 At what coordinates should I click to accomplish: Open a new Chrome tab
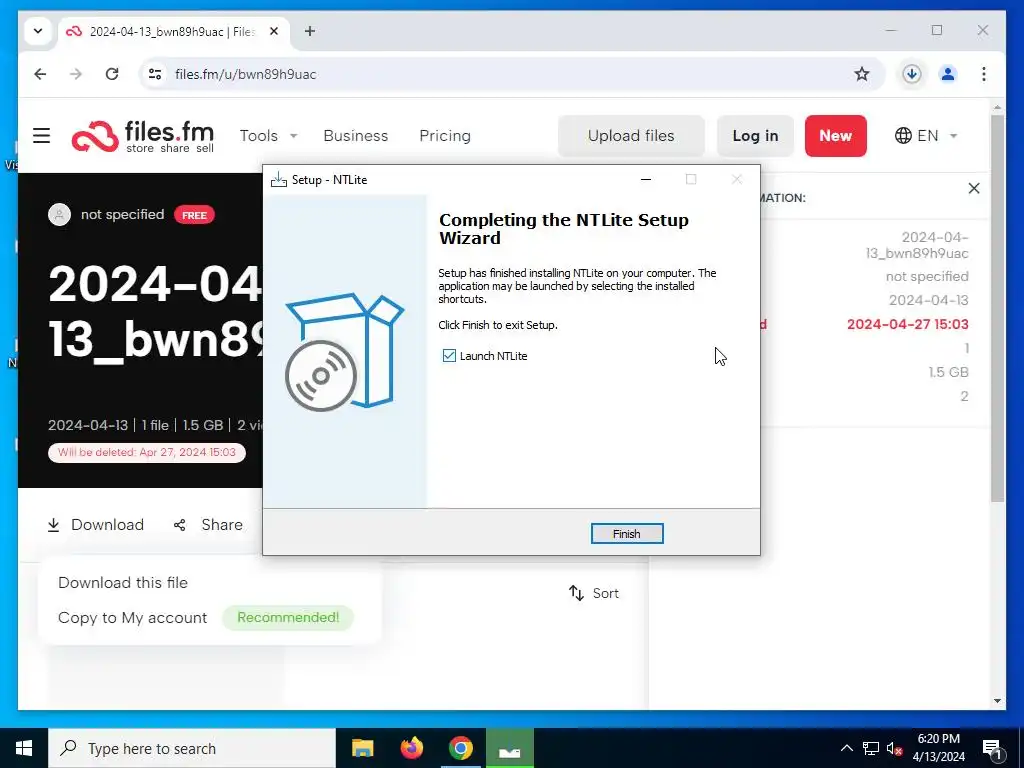(310, 31)
